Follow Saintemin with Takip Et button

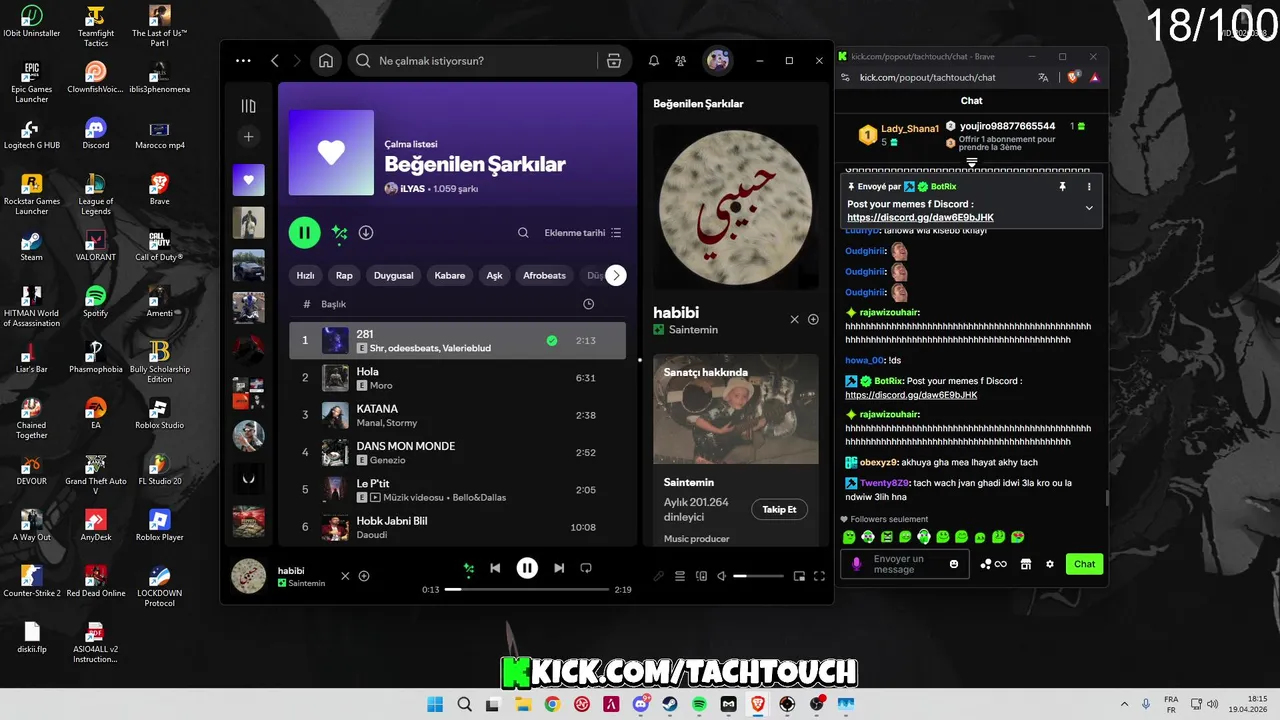[x=779, y=509]
